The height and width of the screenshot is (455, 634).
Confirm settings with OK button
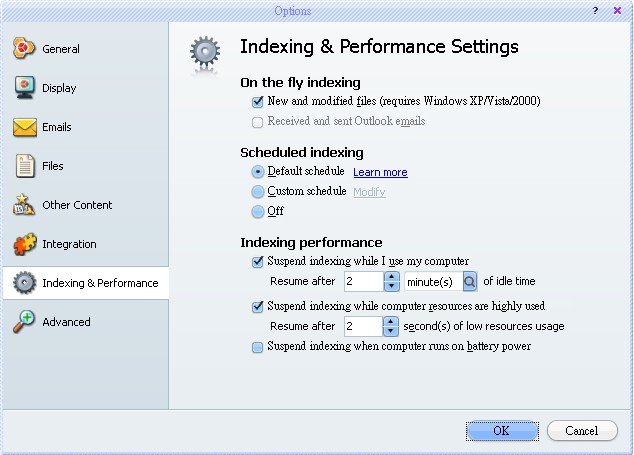pos(502,431)
